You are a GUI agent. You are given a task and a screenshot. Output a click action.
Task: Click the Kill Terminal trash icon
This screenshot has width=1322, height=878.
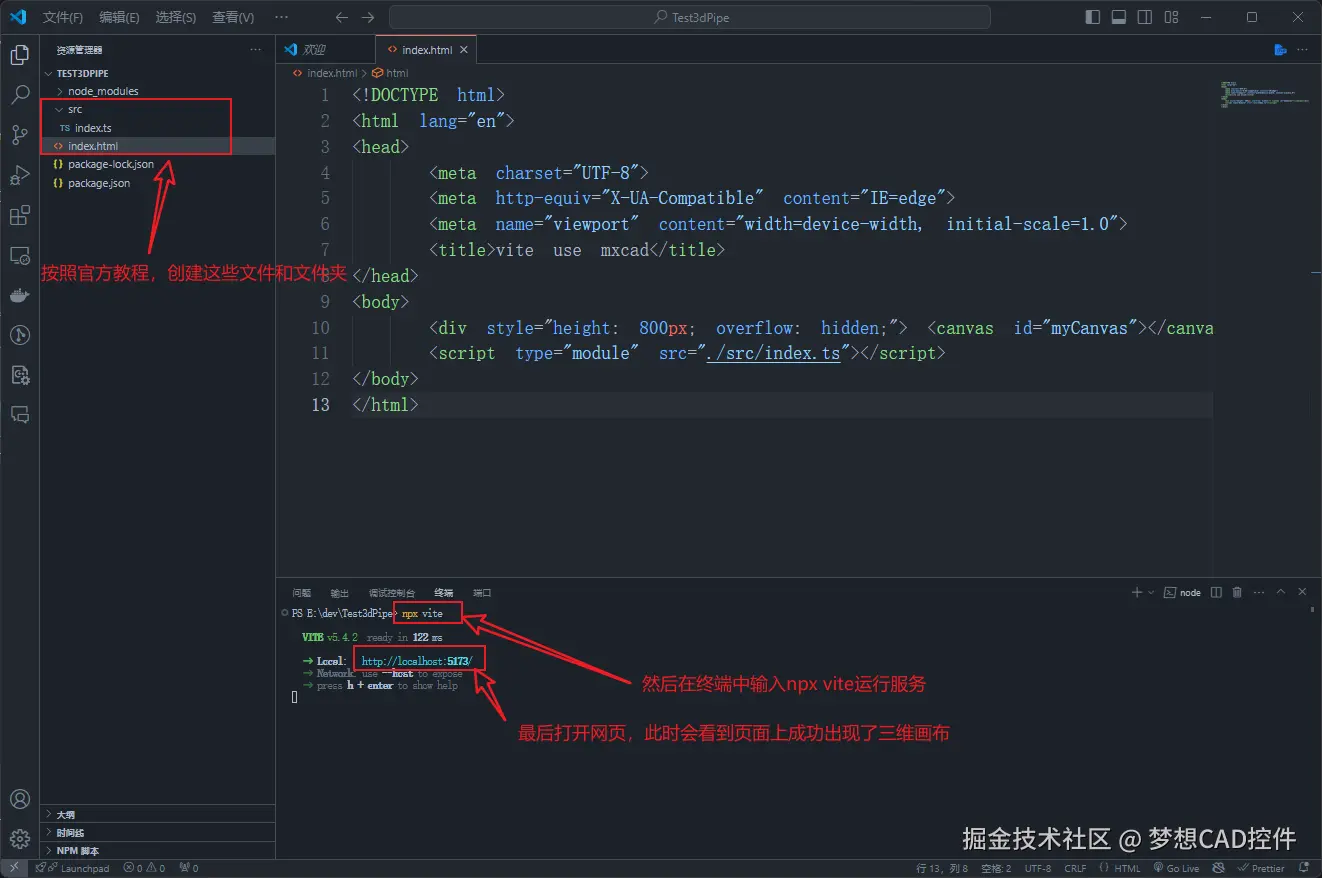(1238, 592)
